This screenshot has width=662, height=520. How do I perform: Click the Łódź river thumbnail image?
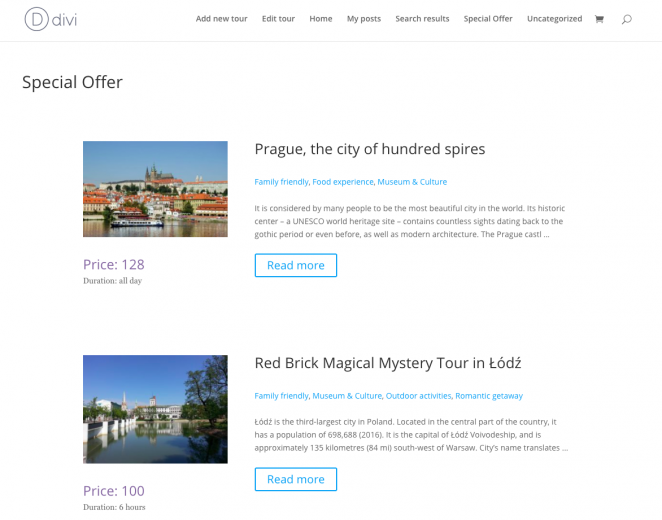pyautogui.click(x=155, y=409)
